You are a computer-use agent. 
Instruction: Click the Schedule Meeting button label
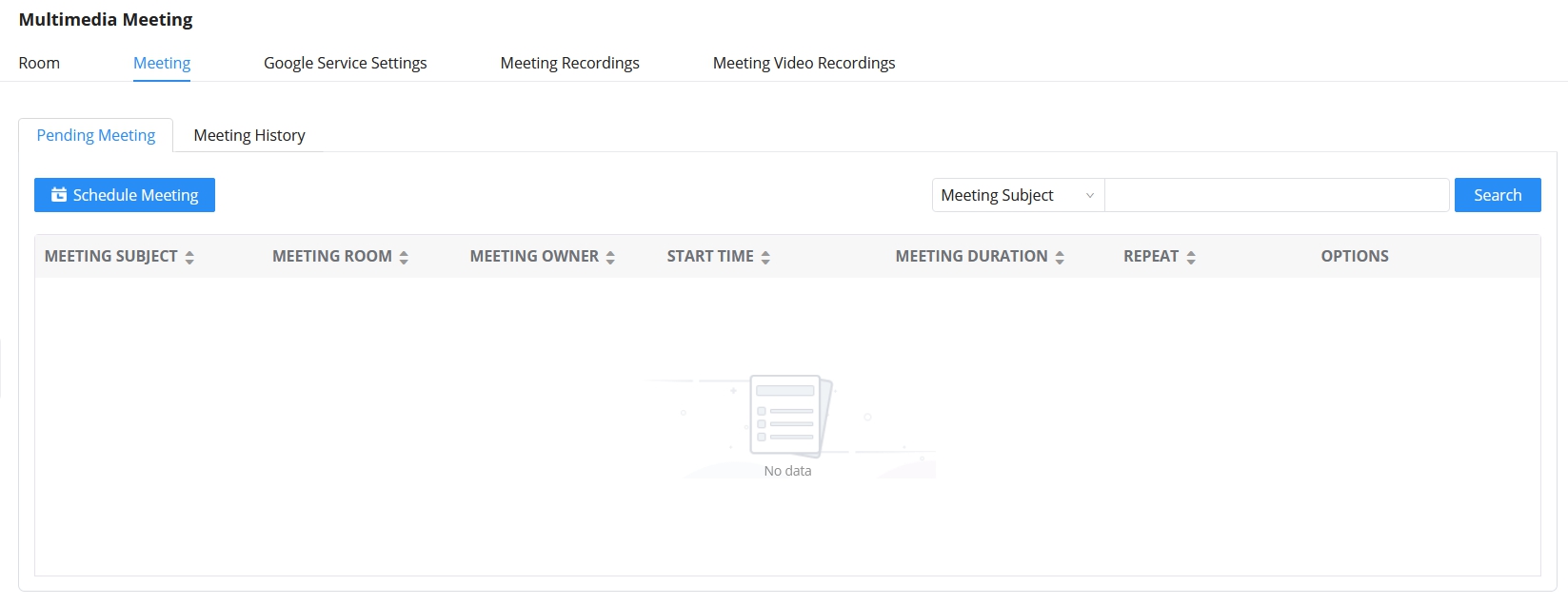point(135,195)
